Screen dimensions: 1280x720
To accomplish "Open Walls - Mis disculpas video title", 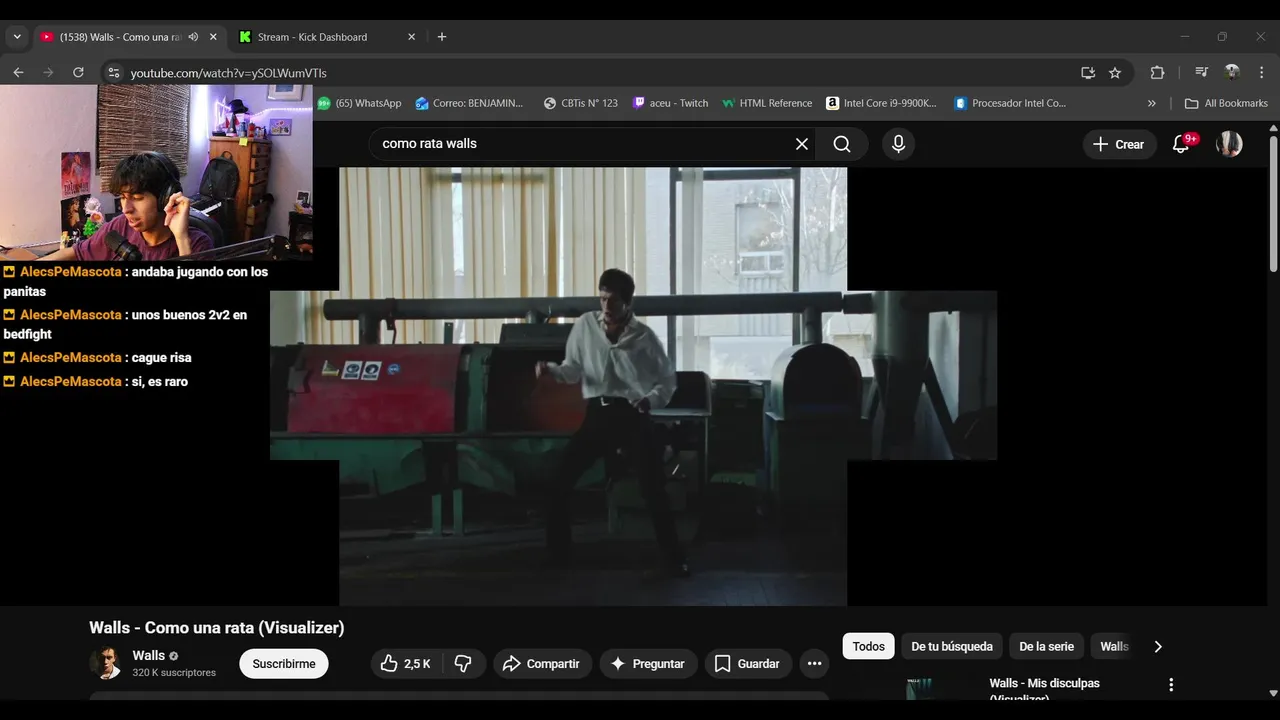I will pos(1044,690).
